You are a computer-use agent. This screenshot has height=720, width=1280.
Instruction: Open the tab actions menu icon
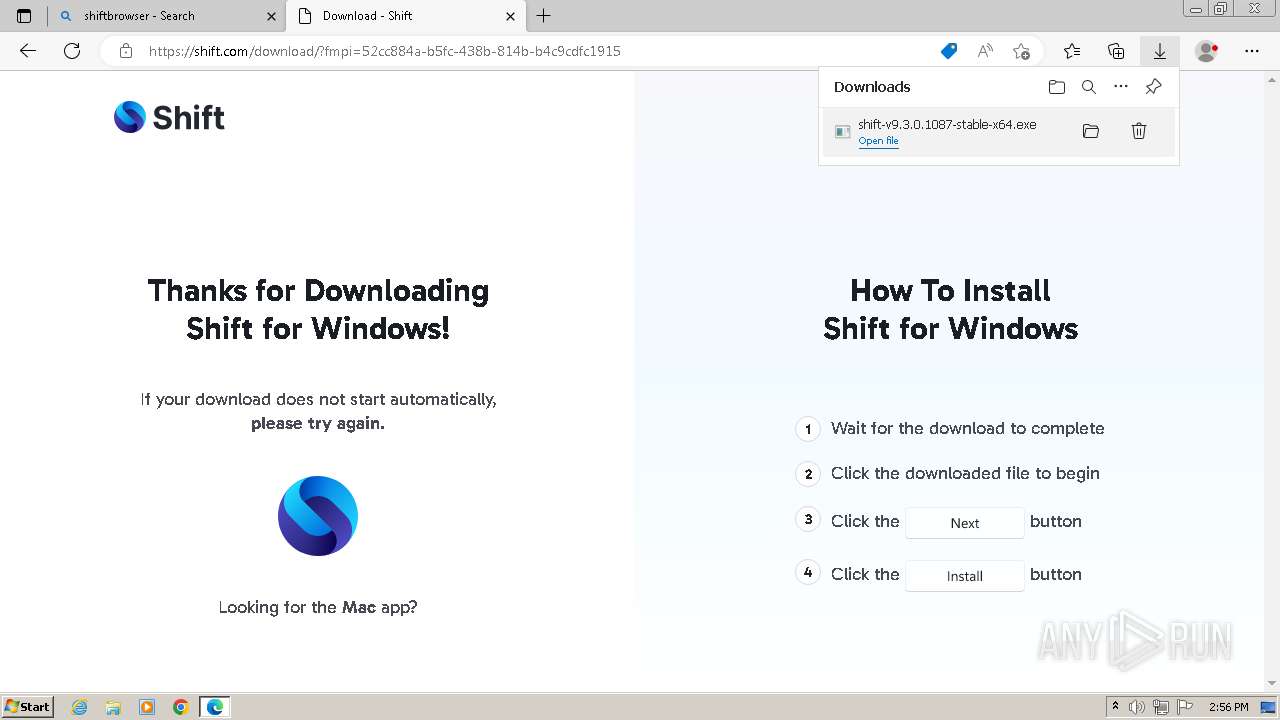(x=24, y=16)
